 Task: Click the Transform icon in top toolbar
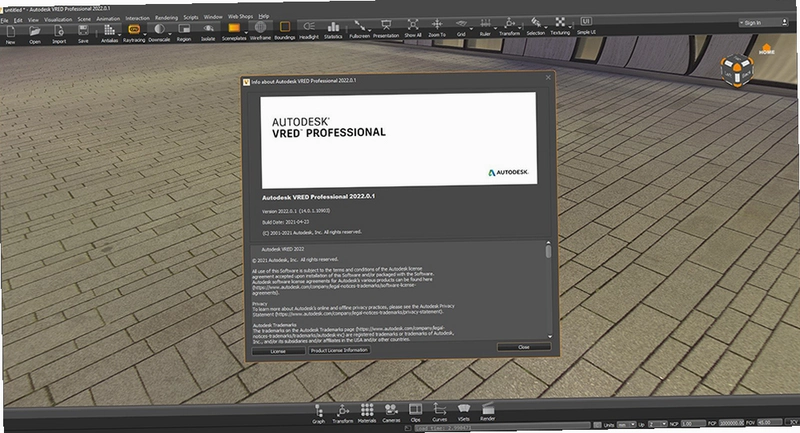(509, 25)
